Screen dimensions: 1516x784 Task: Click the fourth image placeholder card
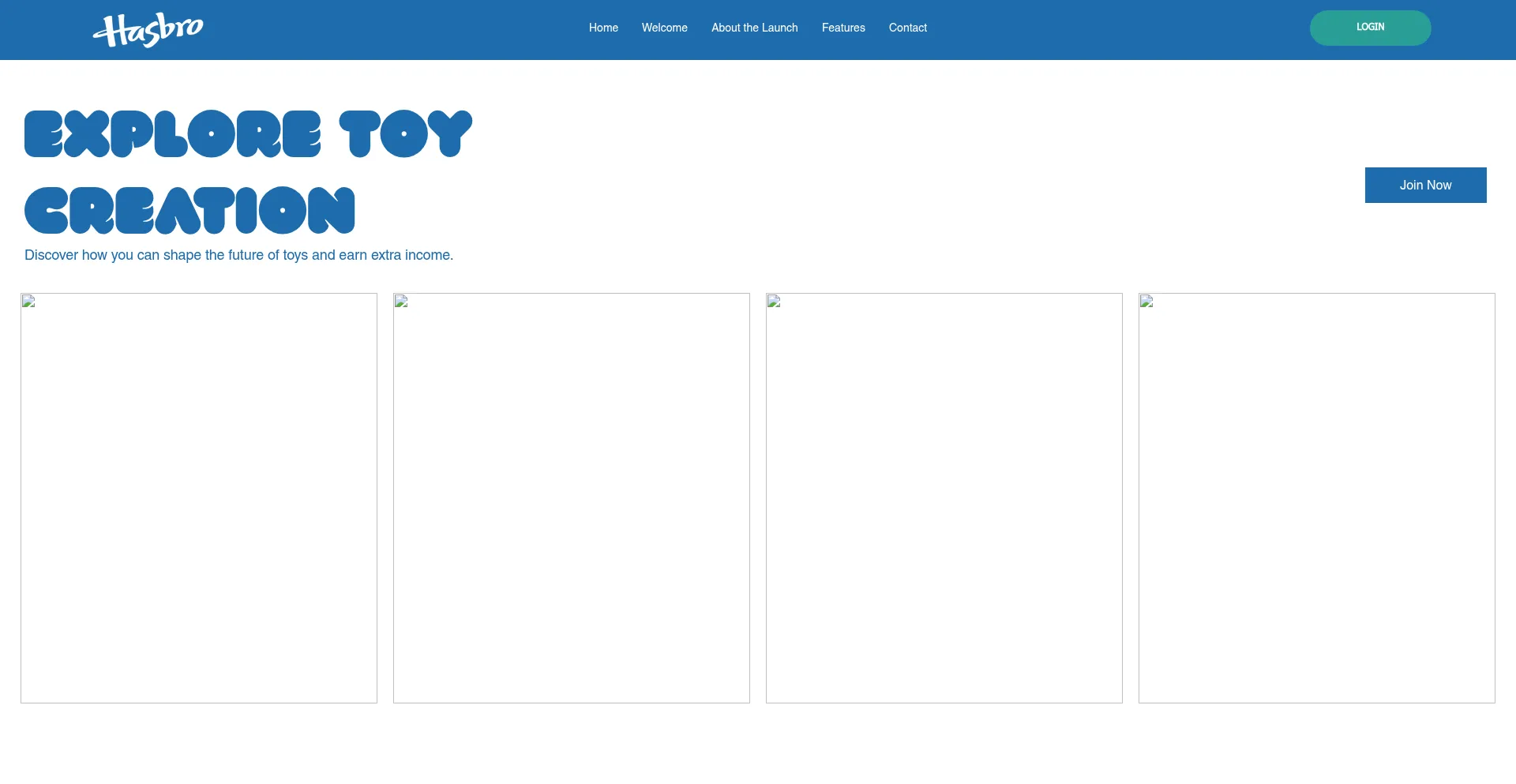1317,497
